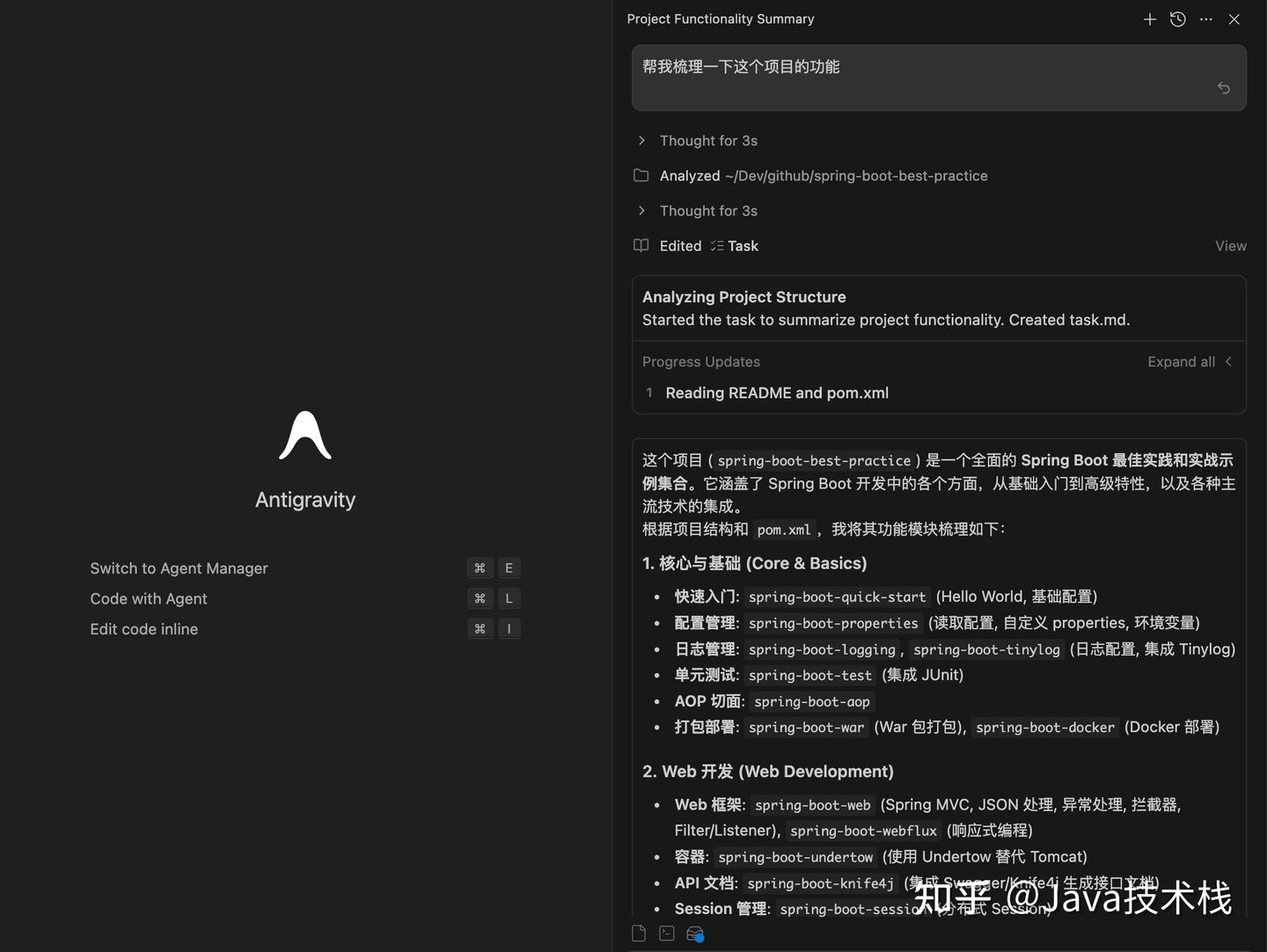Open the ellipsis more-options menu

pyautogui.click(x=1205, y=18)
